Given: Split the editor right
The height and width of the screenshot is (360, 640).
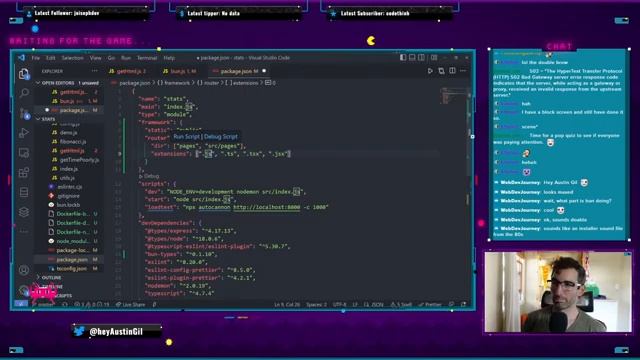Looking at the screenshot, I should [452, 71].
